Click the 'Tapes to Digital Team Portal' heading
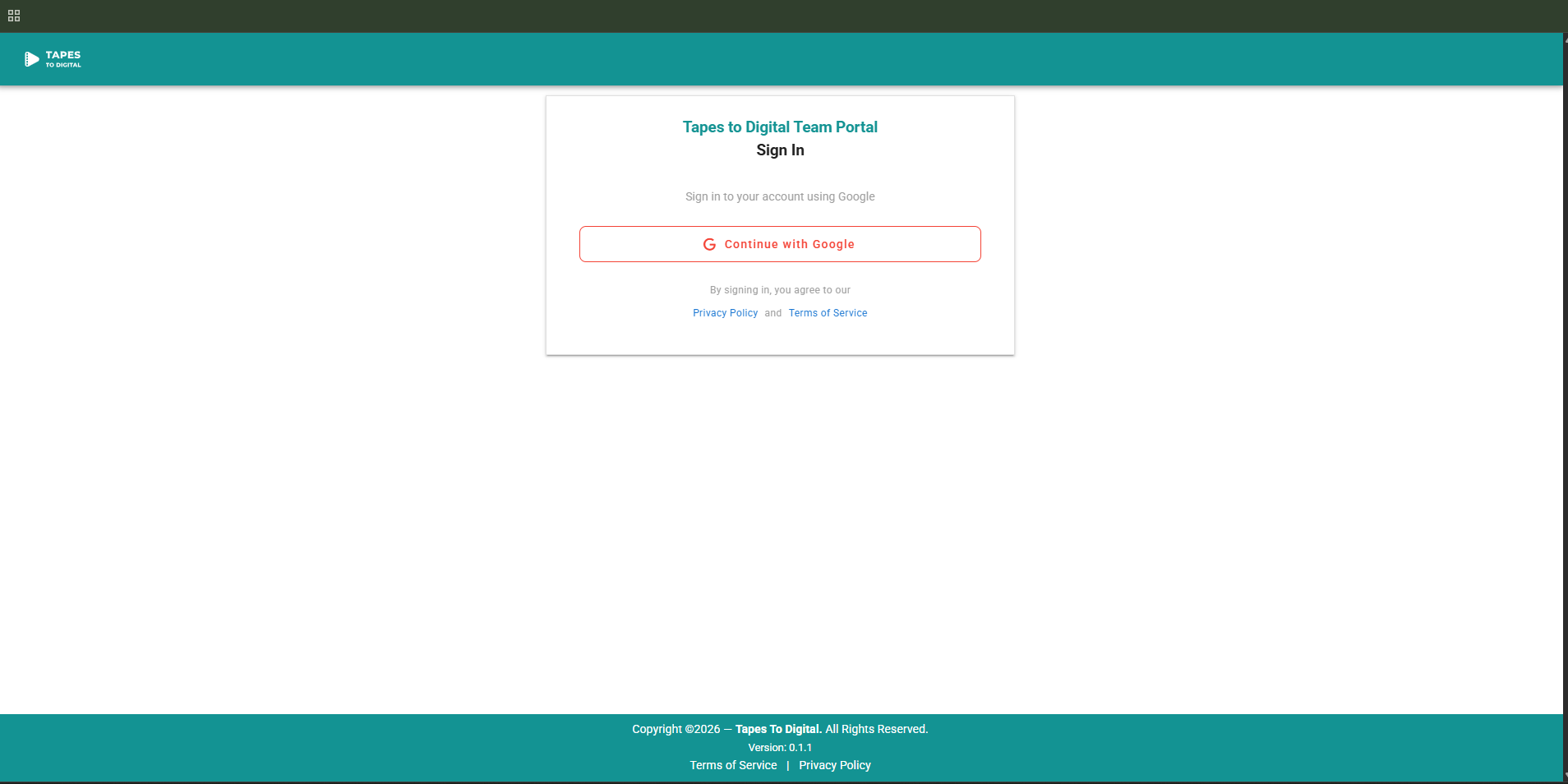Viewport: 1568px width, 784px height. click(780, 127)
